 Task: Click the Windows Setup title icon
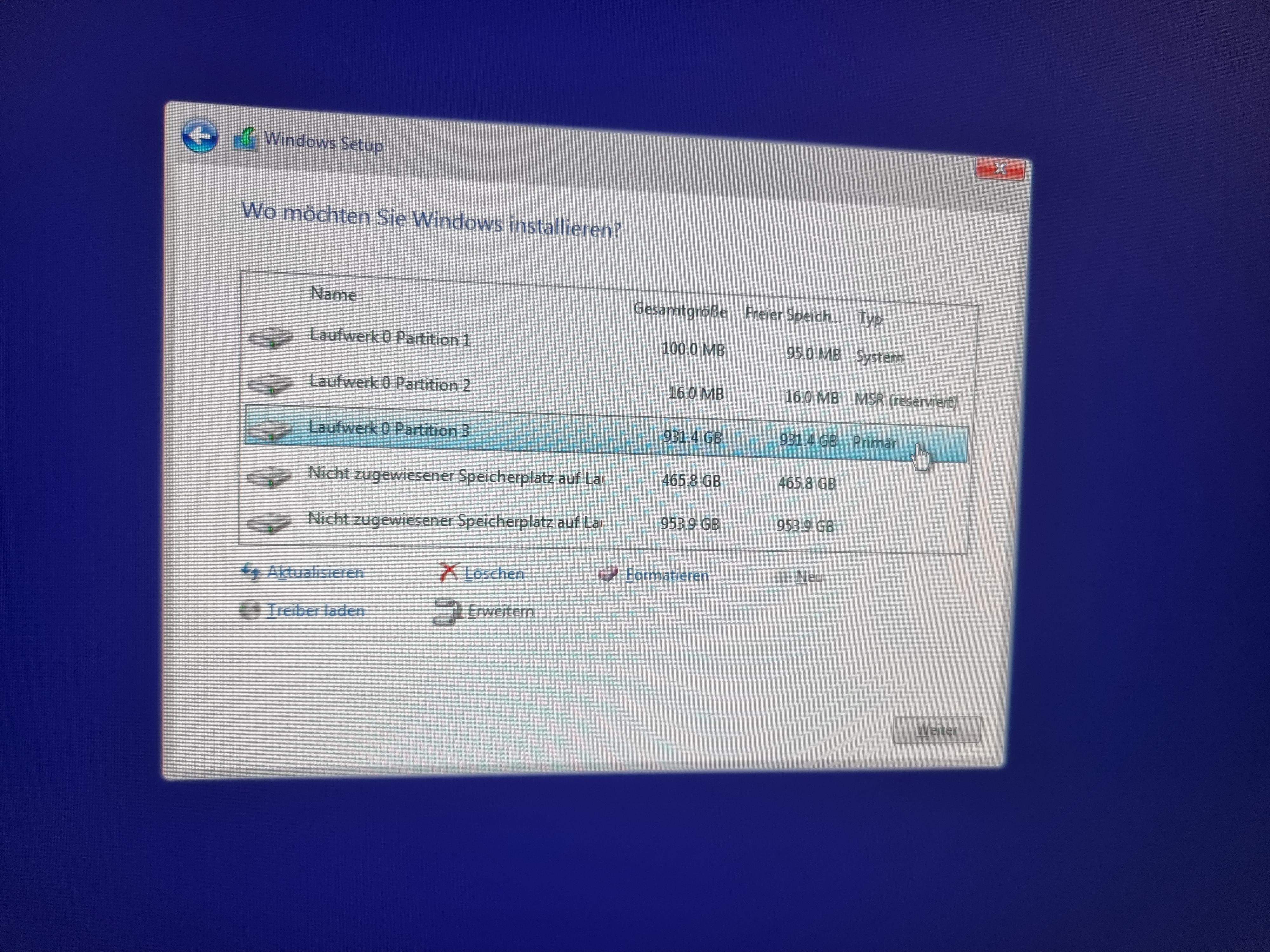244,140
